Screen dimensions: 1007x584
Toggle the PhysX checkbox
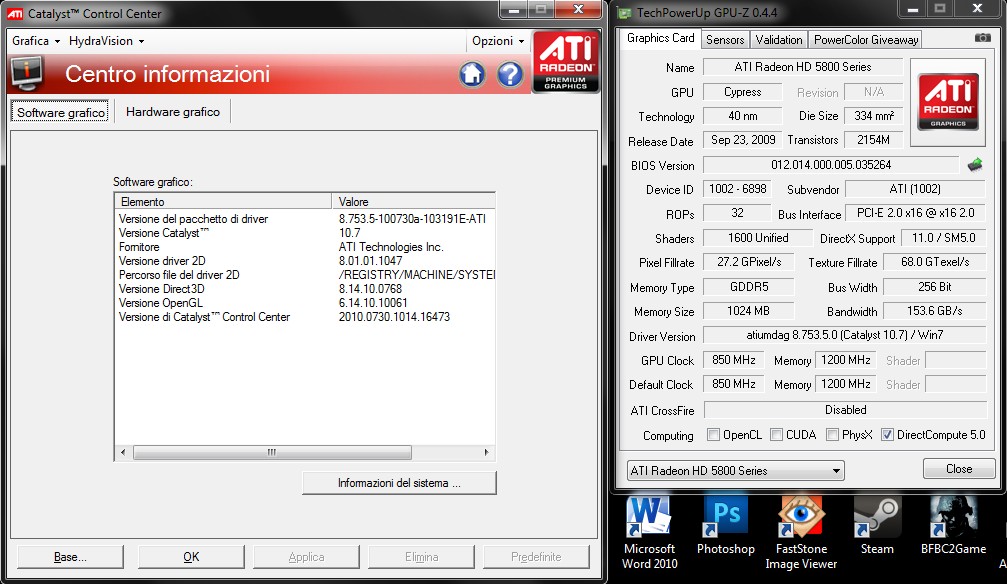(832, 435)
